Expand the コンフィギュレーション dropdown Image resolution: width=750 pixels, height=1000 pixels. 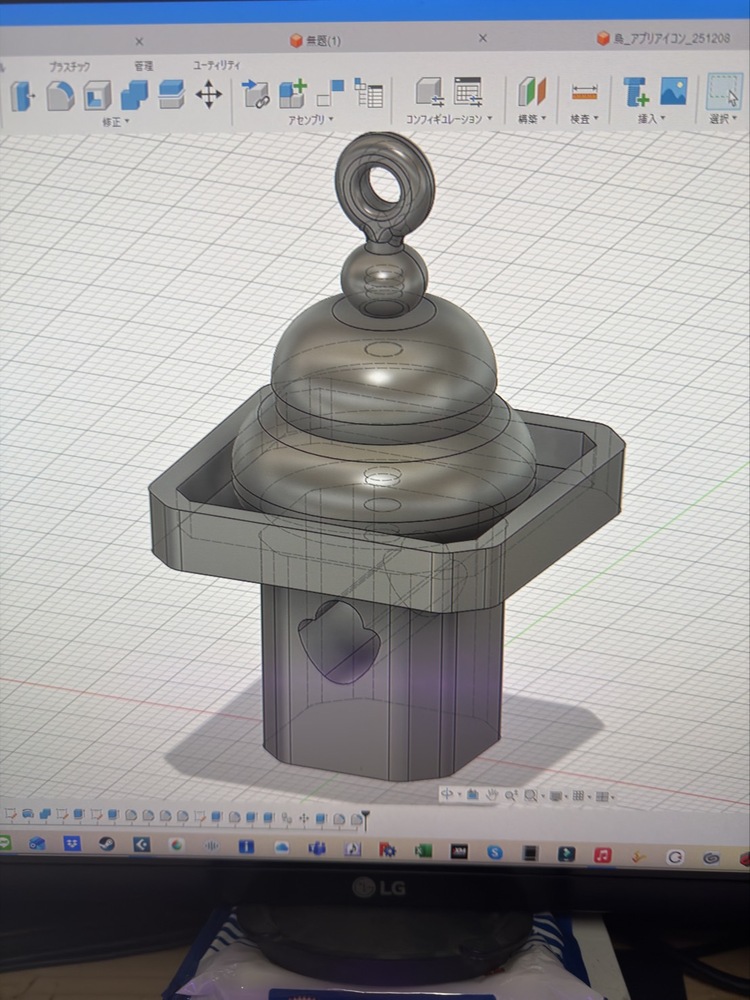coord(449,119)
